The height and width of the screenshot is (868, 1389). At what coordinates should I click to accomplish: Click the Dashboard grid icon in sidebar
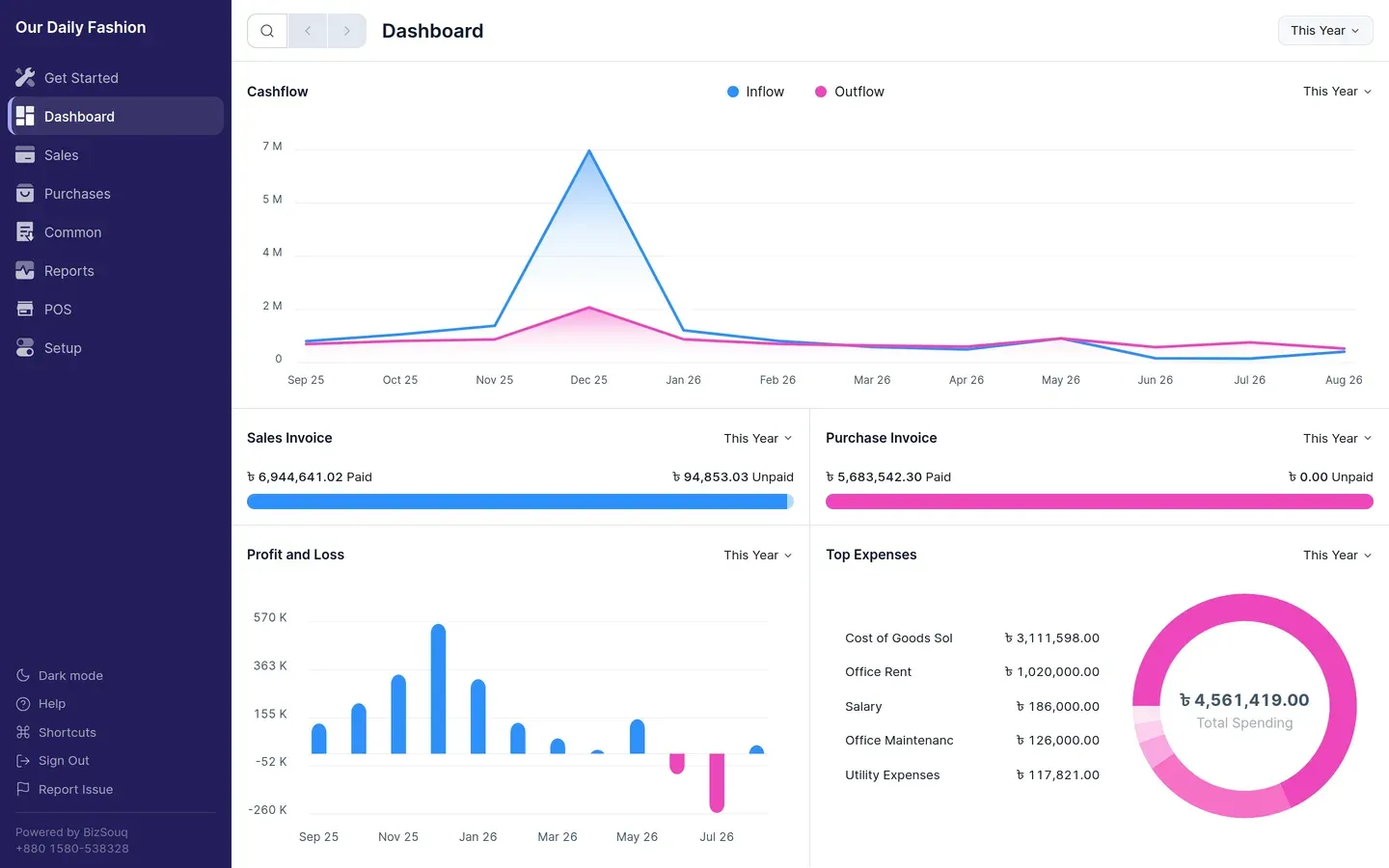(x=25, y=116)
